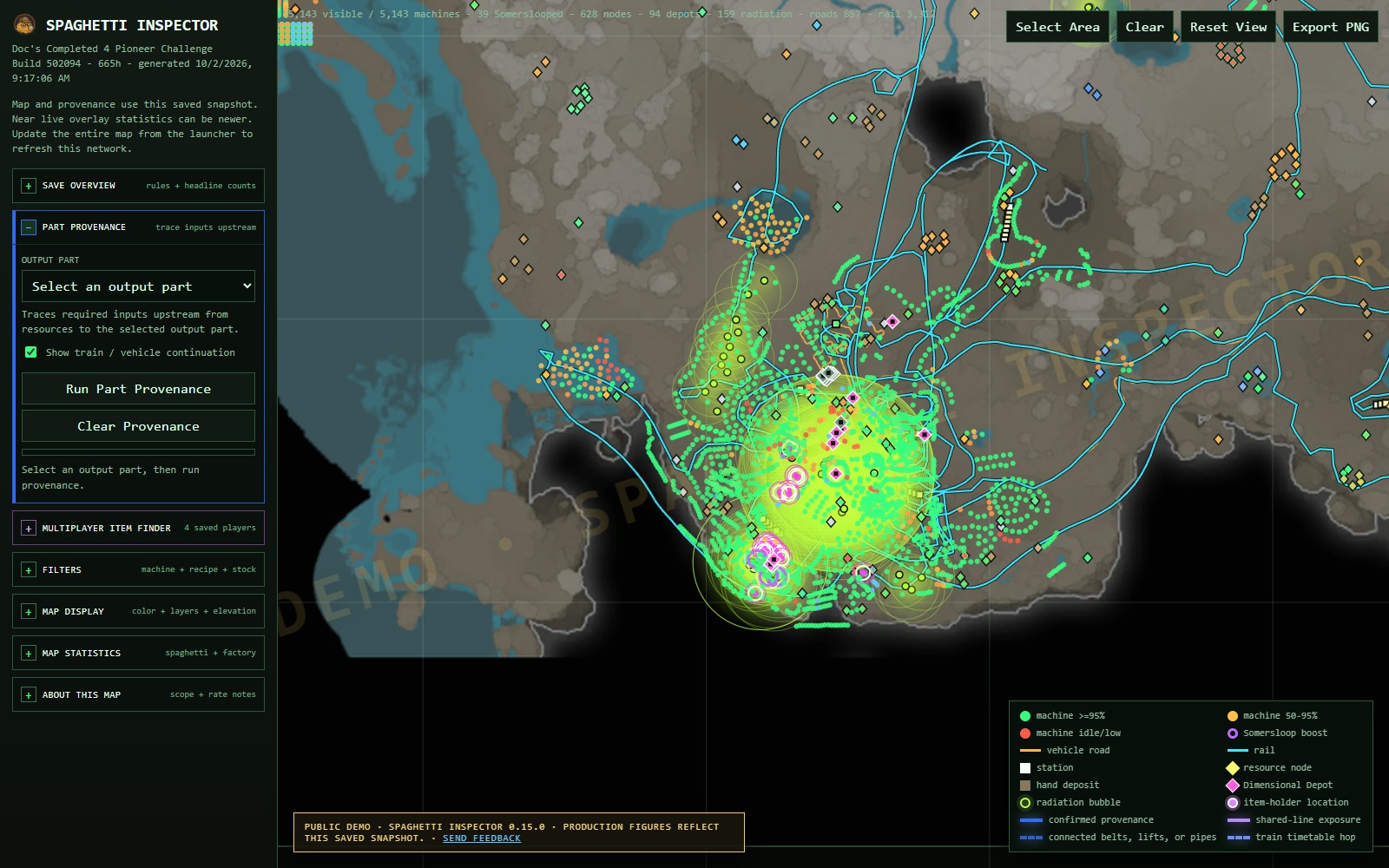Click 'Doc's Completed 4 Pioneer Challenge' title text
The width and height of the screenshot is (1389, 868).
pos(112,49)
